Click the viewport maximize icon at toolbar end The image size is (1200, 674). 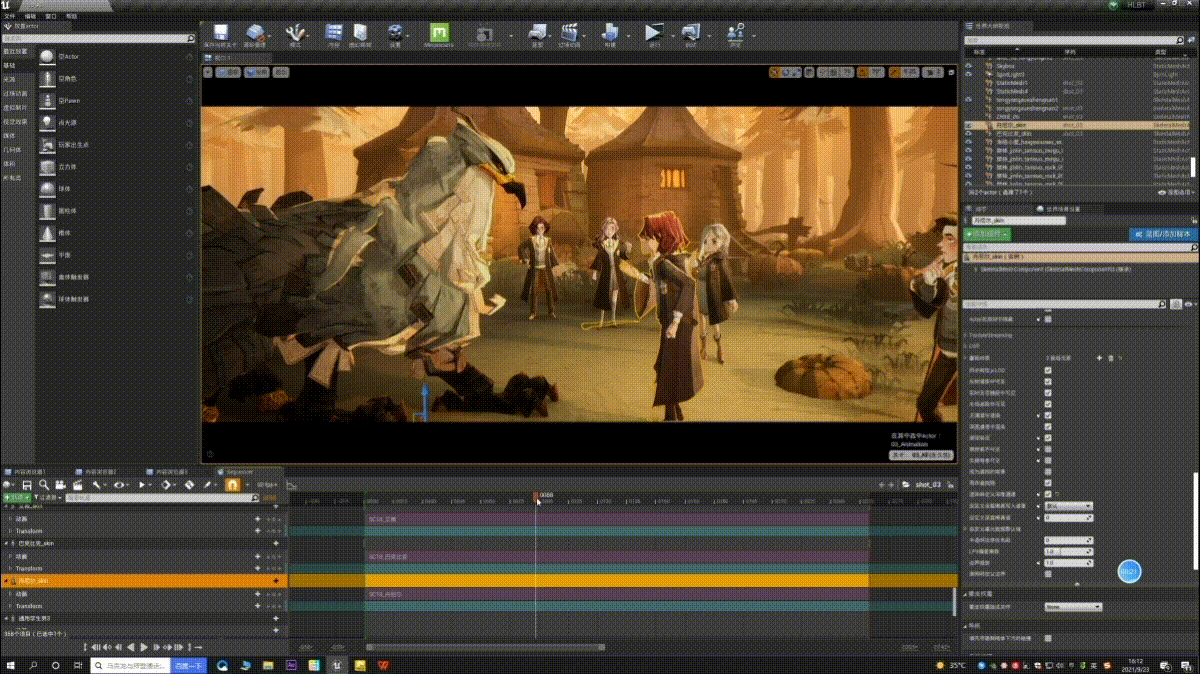coord(951,72)
